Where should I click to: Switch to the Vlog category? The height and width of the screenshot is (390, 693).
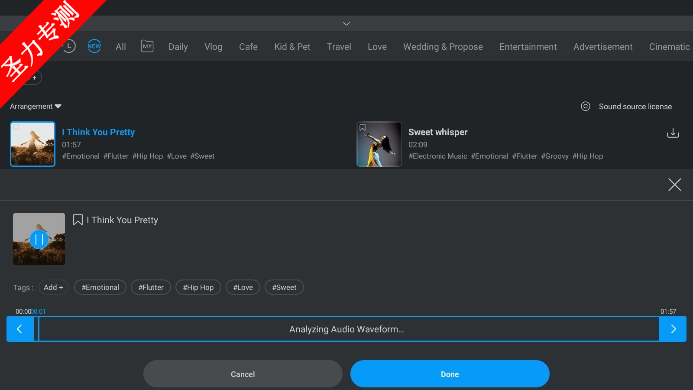213,47
